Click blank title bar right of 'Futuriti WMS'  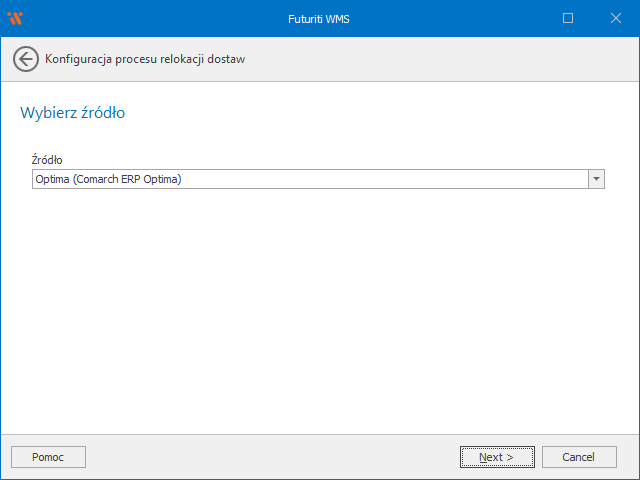click(450, 18)
